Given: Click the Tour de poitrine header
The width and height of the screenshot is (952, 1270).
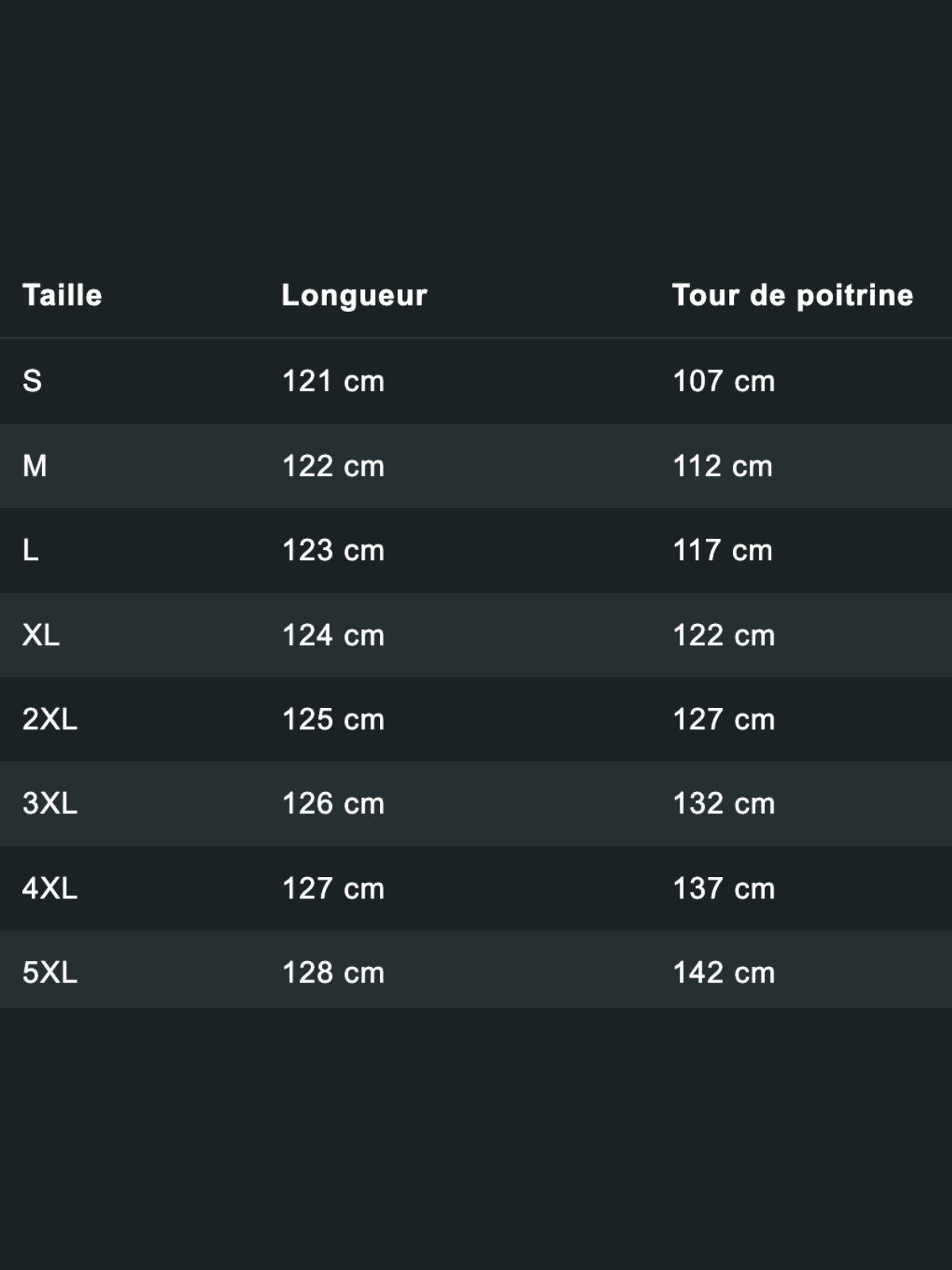Looking at the screenshot, I should tap(793, 296).
